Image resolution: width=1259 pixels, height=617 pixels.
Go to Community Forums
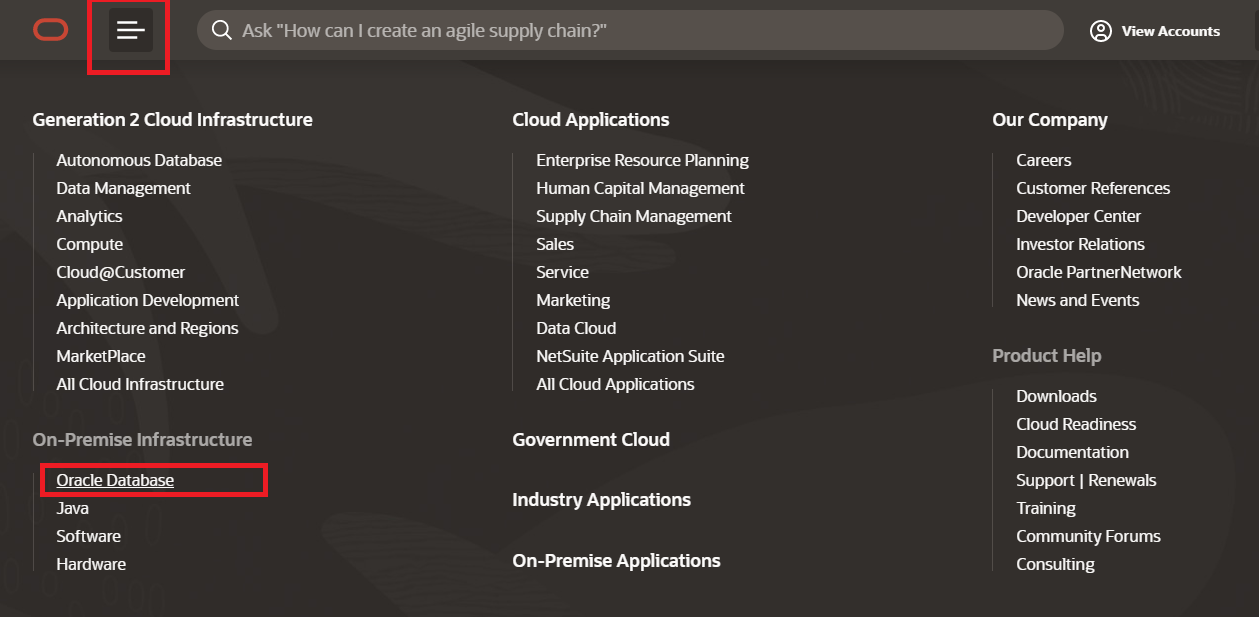1088,536
